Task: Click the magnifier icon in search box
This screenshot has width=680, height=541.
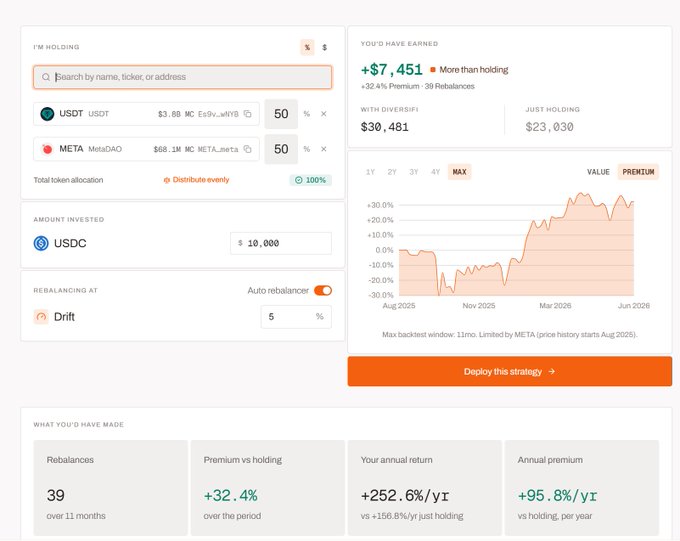Action: (46, 77)
